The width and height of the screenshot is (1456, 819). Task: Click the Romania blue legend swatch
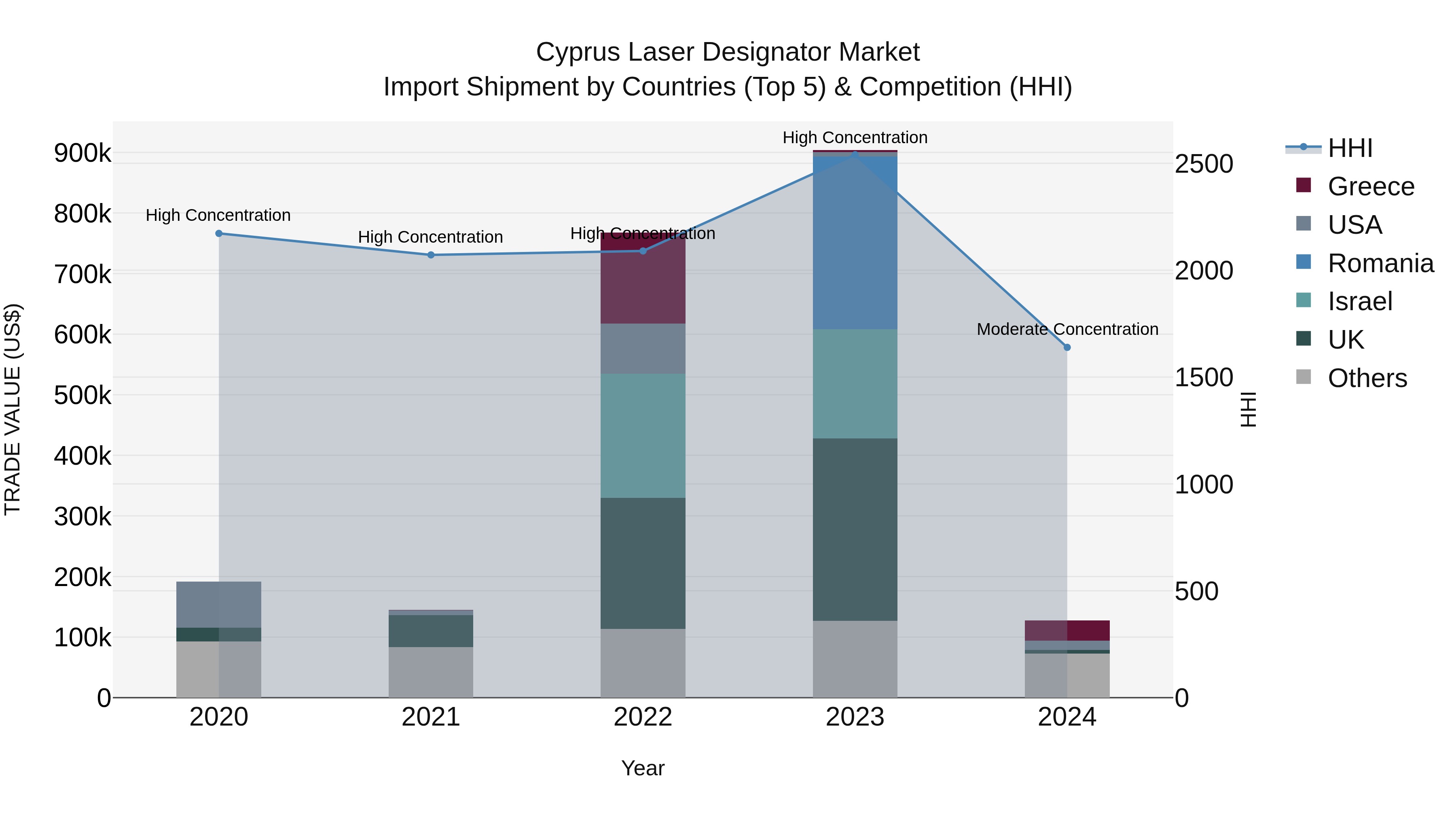(1304, 262)
